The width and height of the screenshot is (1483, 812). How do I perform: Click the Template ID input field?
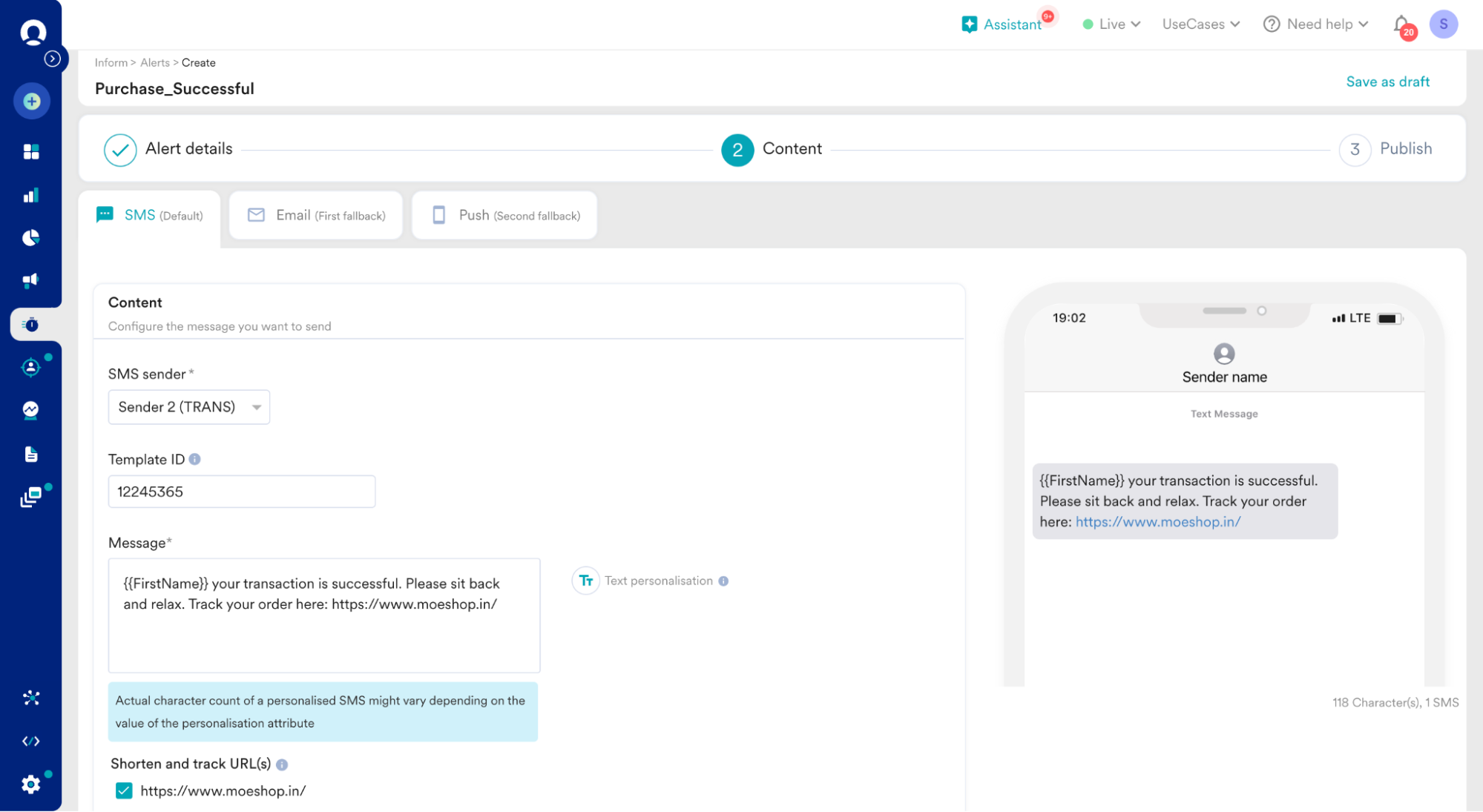click(x=242, y=492)
